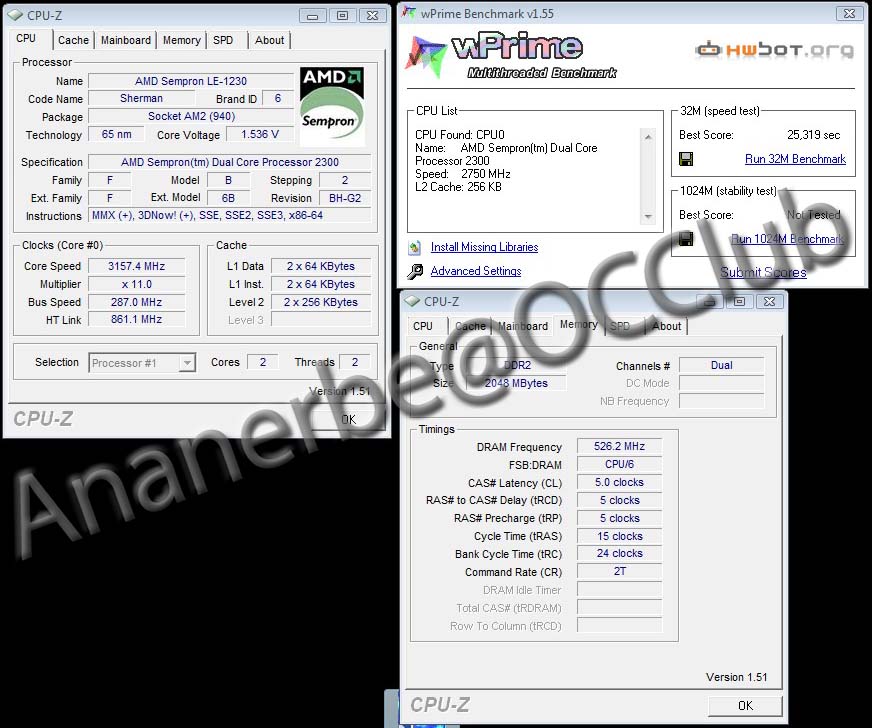Click the wrench icon beside Advanced Settings
Image resolution: width=872 pixels, height=728 pixels.
(415, 271)
